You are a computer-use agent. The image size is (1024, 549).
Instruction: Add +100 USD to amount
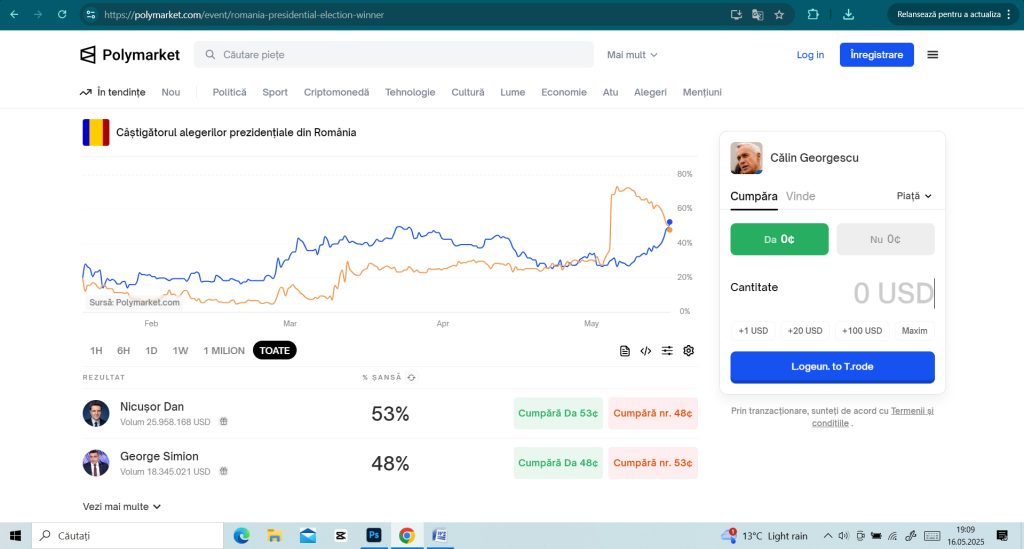coord(861,330)
